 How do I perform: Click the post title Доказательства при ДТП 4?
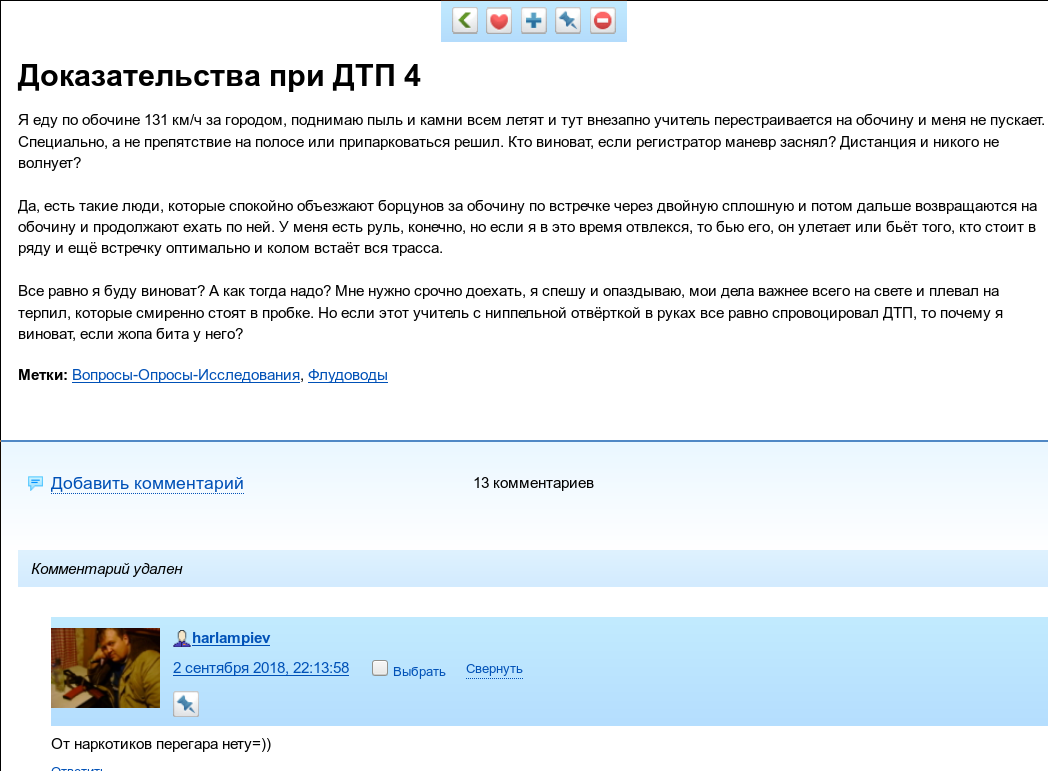219,75
